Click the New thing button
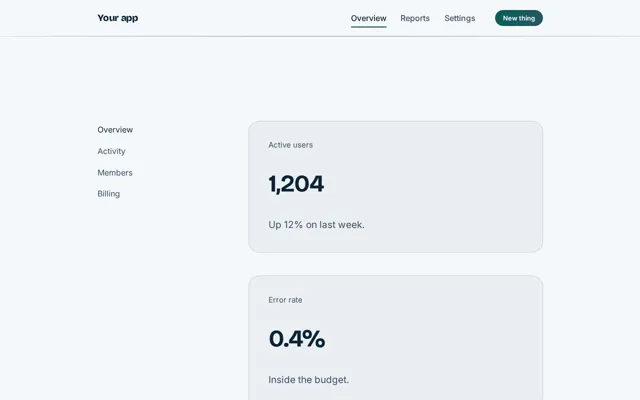The height and width of the screenshot is (400, 640). point(519,18)
